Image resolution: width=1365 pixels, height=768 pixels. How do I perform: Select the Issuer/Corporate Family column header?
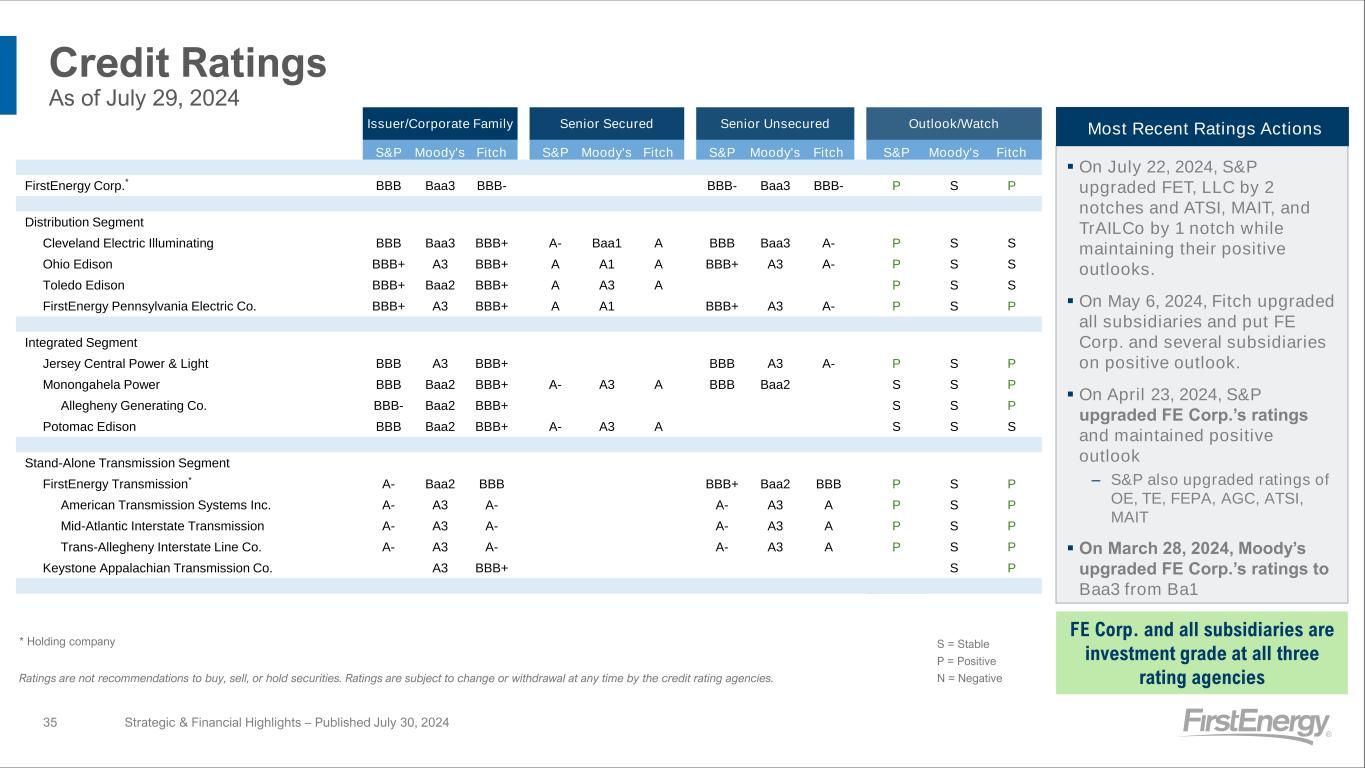pos(440,124)
